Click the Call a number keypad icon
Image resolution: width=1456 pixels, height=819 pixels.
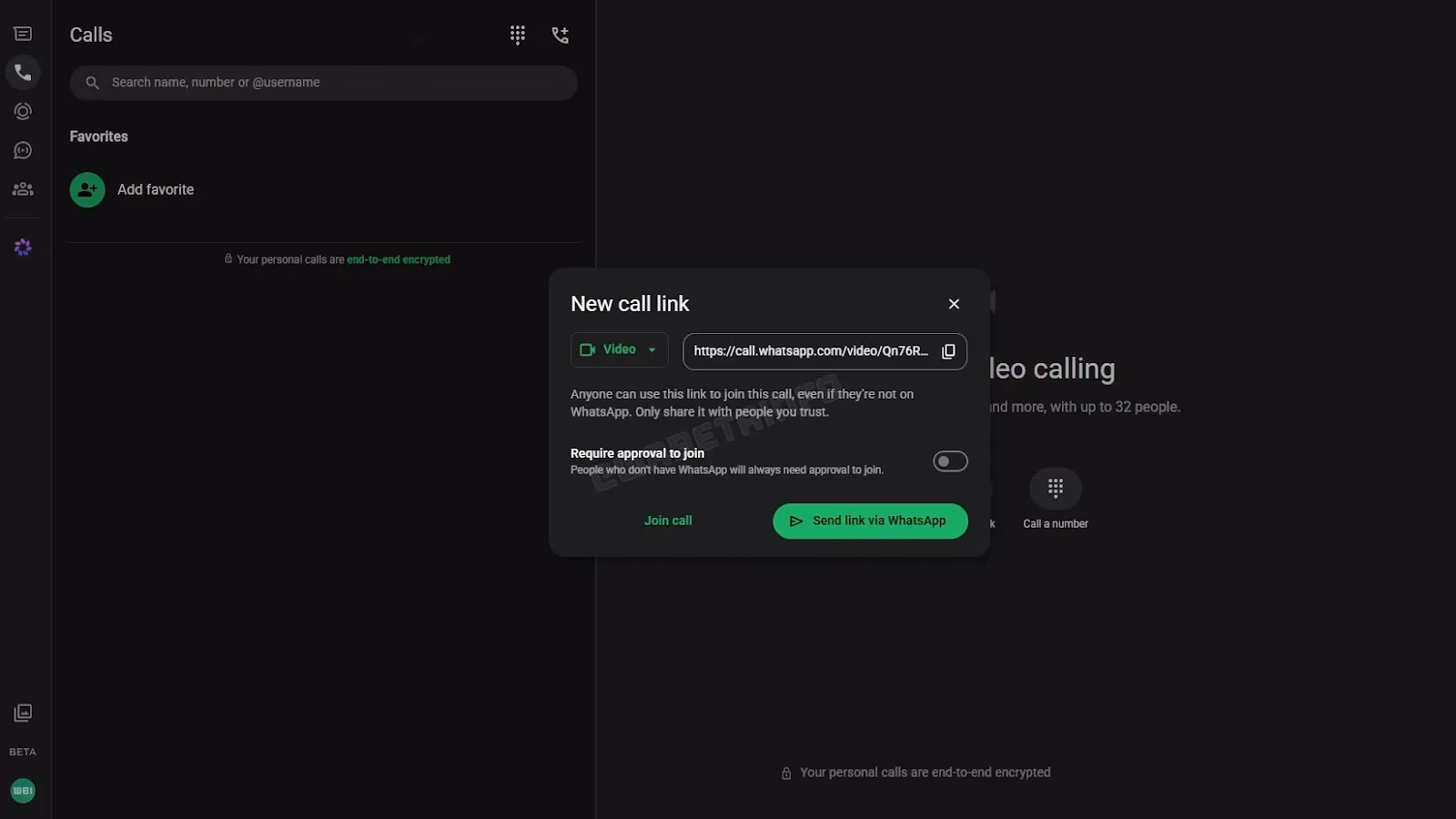[1056, 489]
